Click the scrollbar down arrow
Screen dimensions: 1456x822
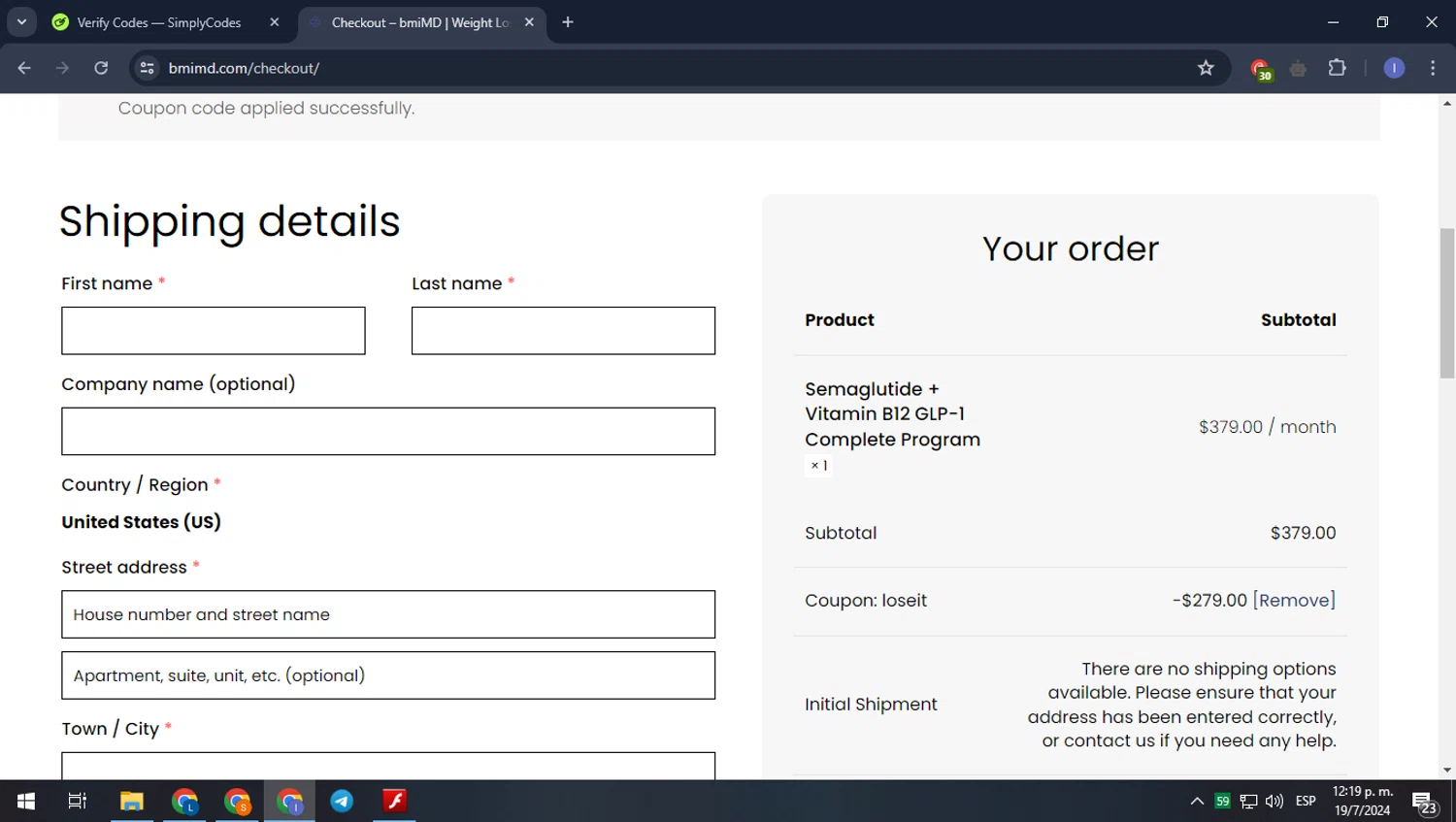[1447, 771]
